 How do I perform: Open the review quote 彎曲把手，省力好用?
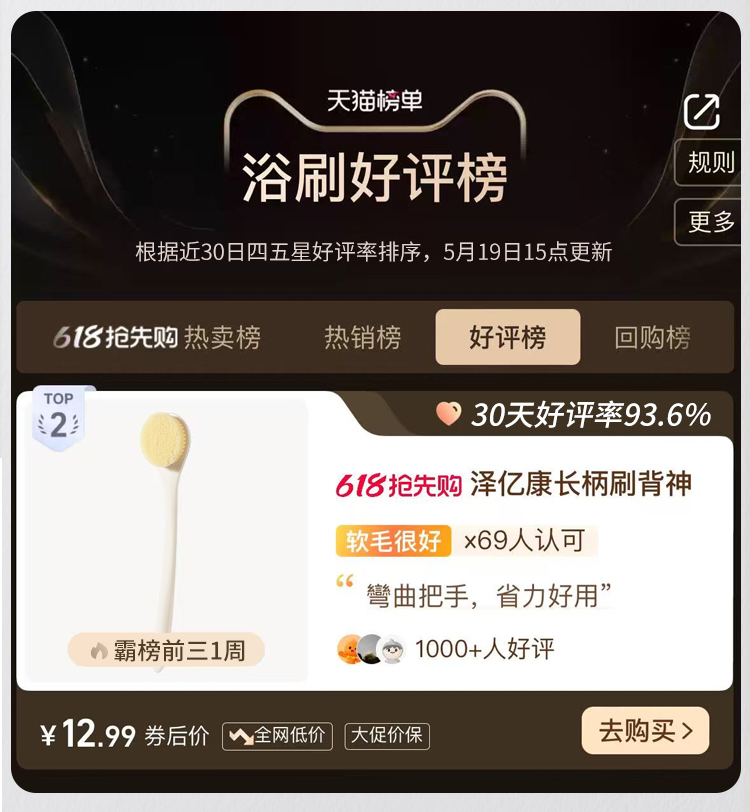pos(488,596)
